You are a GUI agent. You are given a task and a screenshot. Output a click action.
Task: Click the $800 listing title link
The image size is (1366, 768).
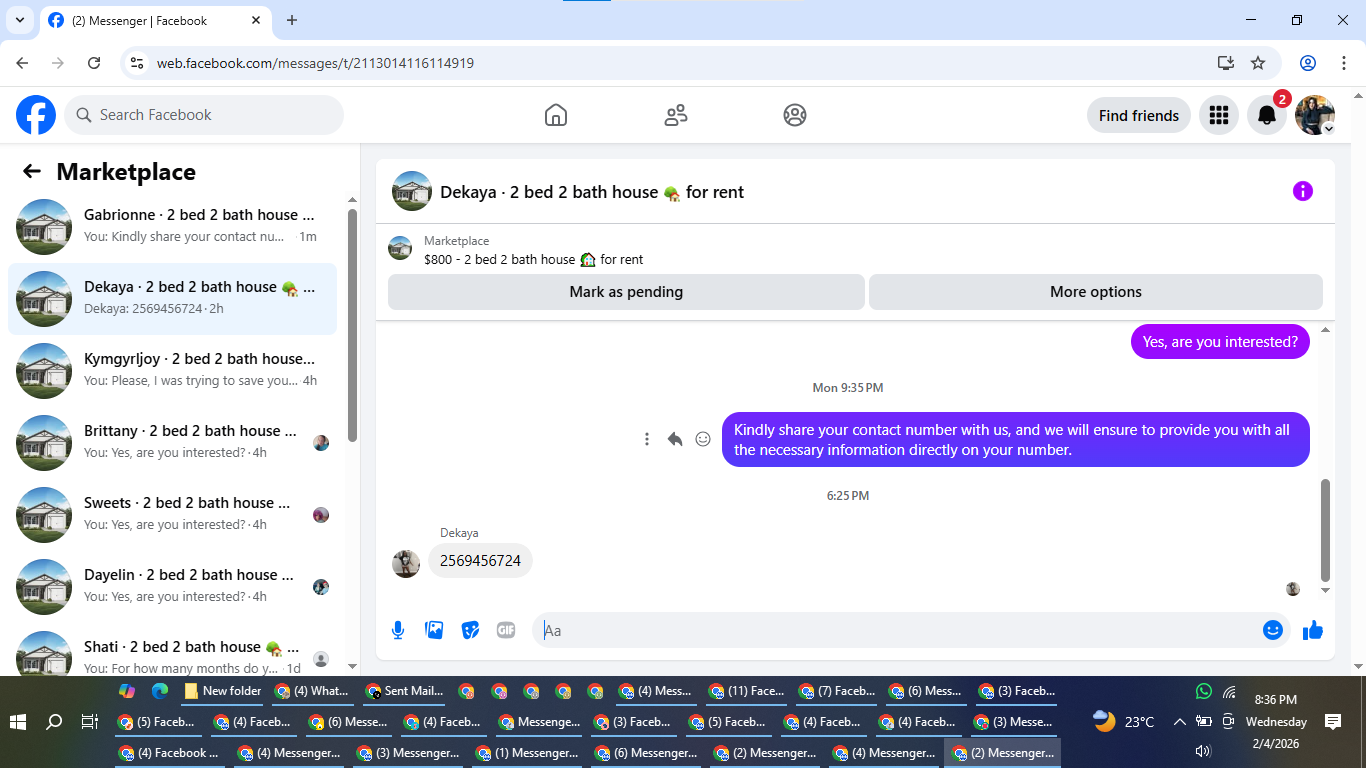point(533,259)
